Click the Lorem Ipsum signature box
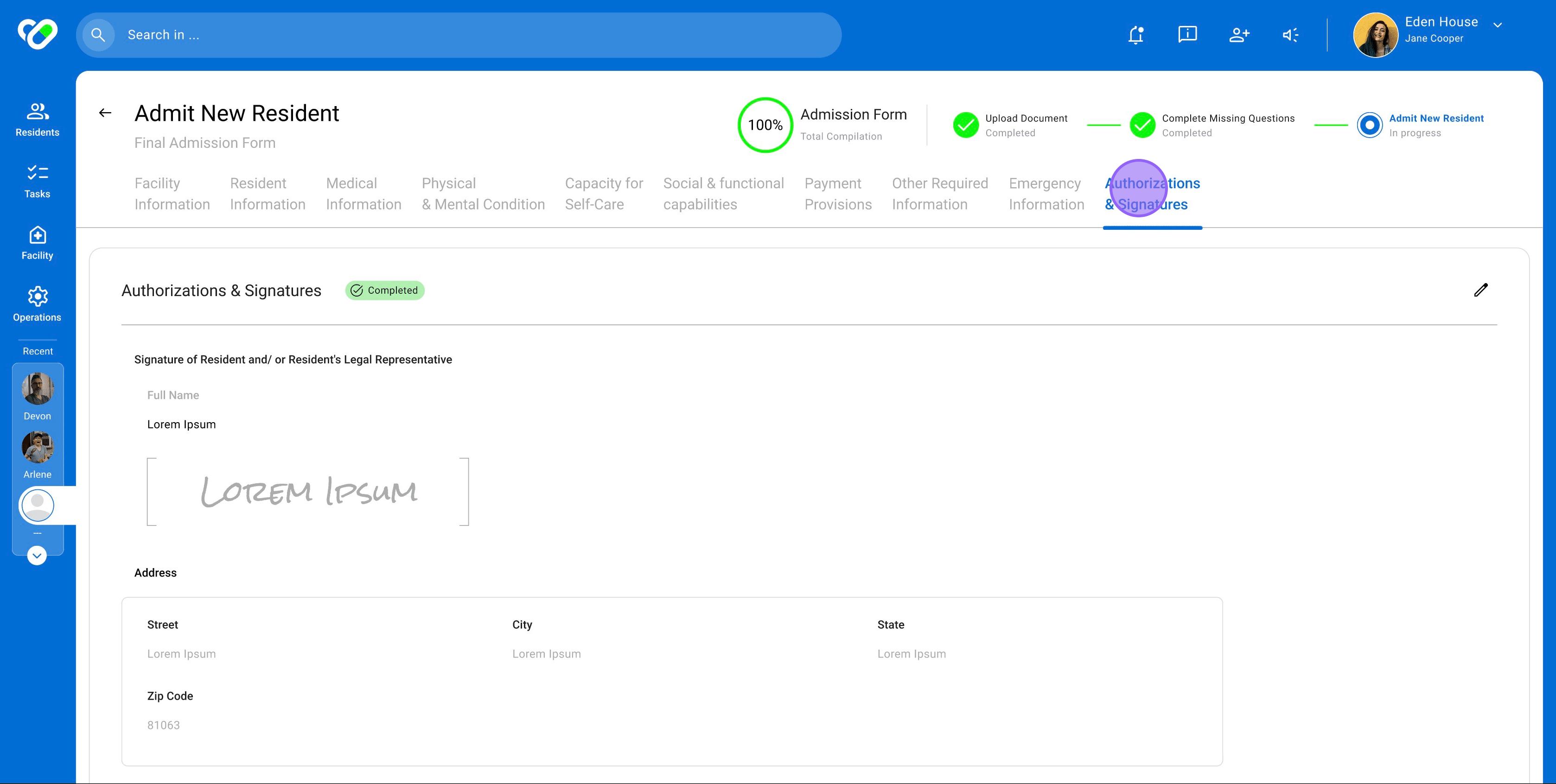The width and height of the screenshot is (1556, 784). click(x=307, y=492)
